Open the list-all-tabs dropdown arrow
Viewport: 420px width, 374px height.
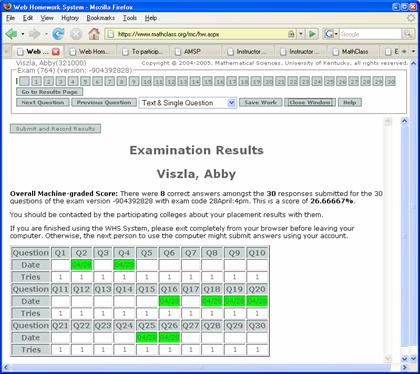(x=413, y=51)
